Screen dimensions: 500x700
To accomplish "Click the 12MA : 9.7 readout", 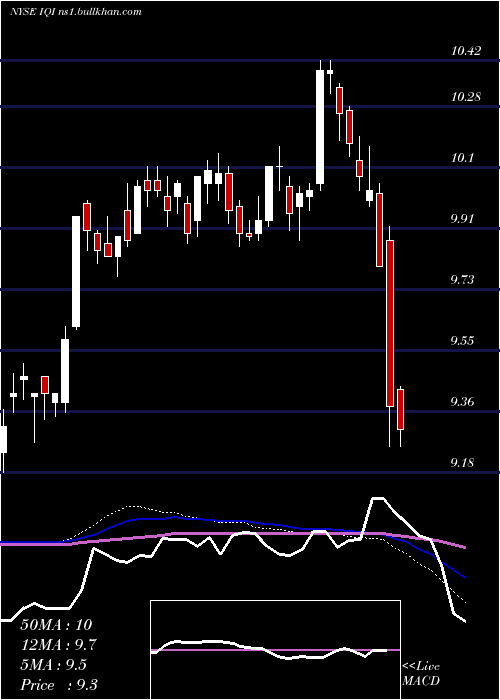I will click(x=58, y=645).
